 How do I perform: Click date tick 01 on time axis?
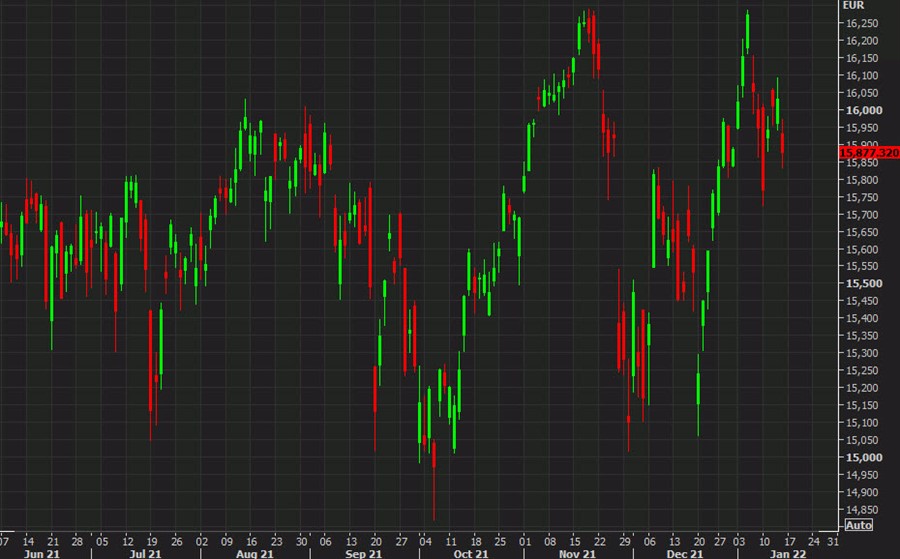click(x=525, y=541)
